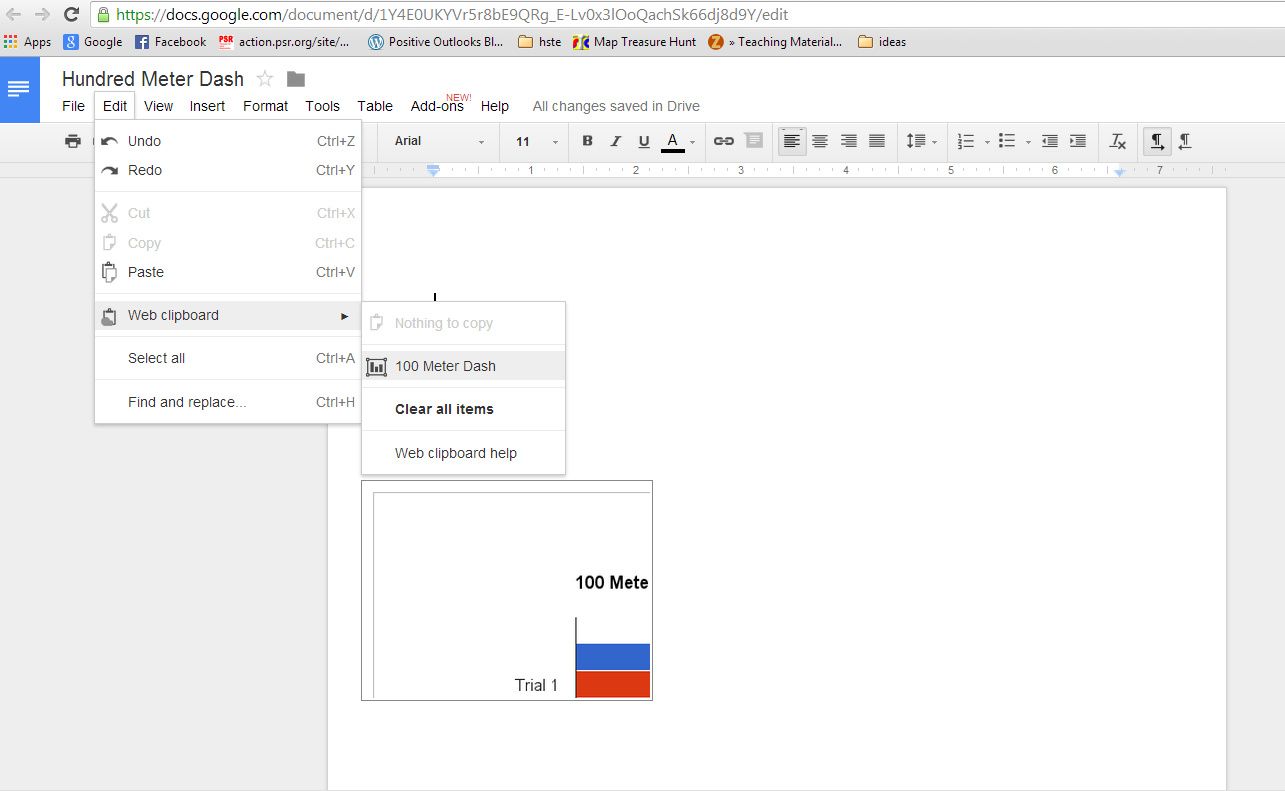Screen dimensions: 1285x791
Task: Expand the bulleted list options arrow
Action: click(1028, 142)
